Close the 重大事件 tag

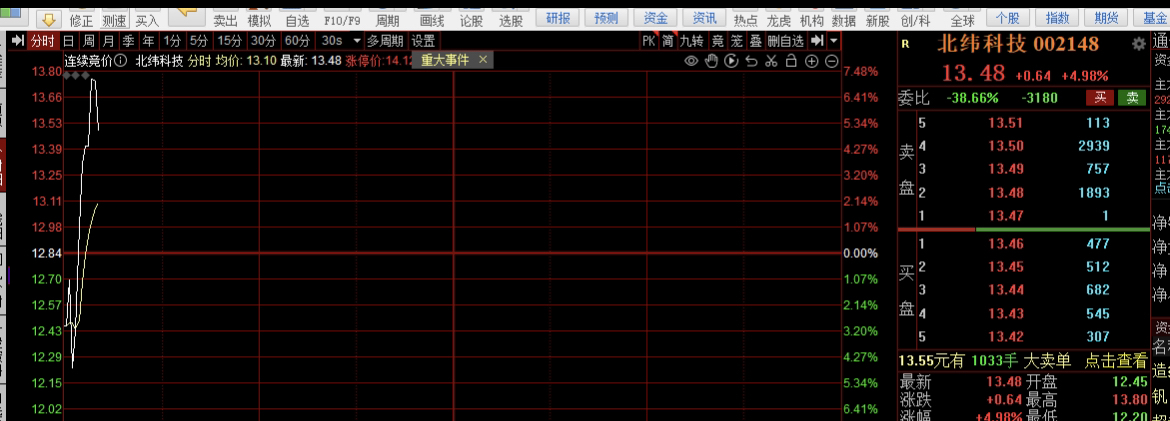click(482, 60)
